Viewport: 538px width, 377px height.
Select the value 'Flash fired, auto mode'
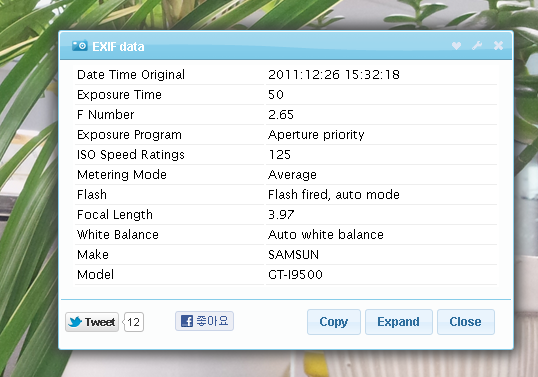pos(334,195)
